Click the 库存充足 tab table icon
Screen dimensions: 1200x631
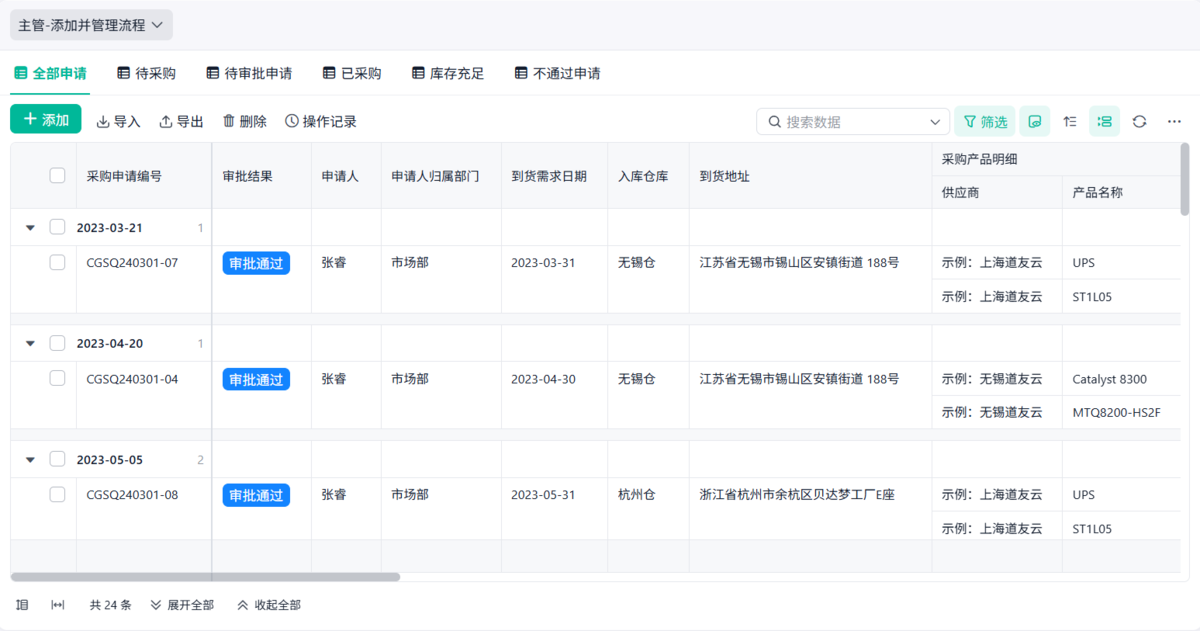coord(418,73)
